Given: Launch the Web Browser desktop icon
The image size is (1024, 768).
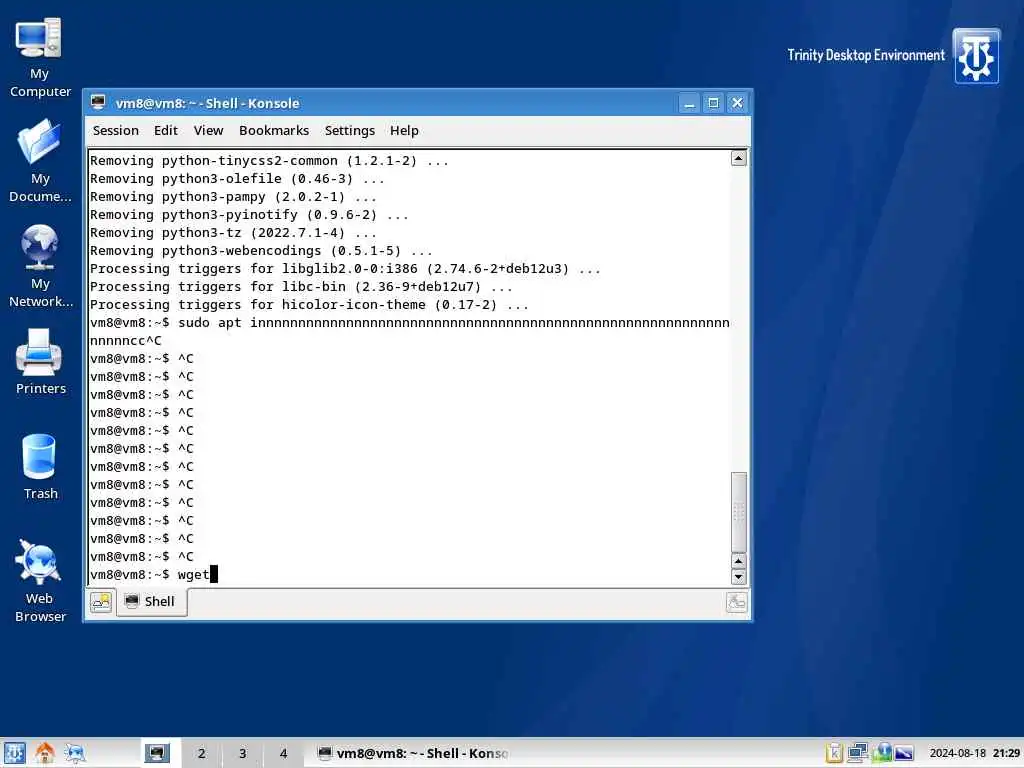Looking at the screenshot, I should click(40, 581).
